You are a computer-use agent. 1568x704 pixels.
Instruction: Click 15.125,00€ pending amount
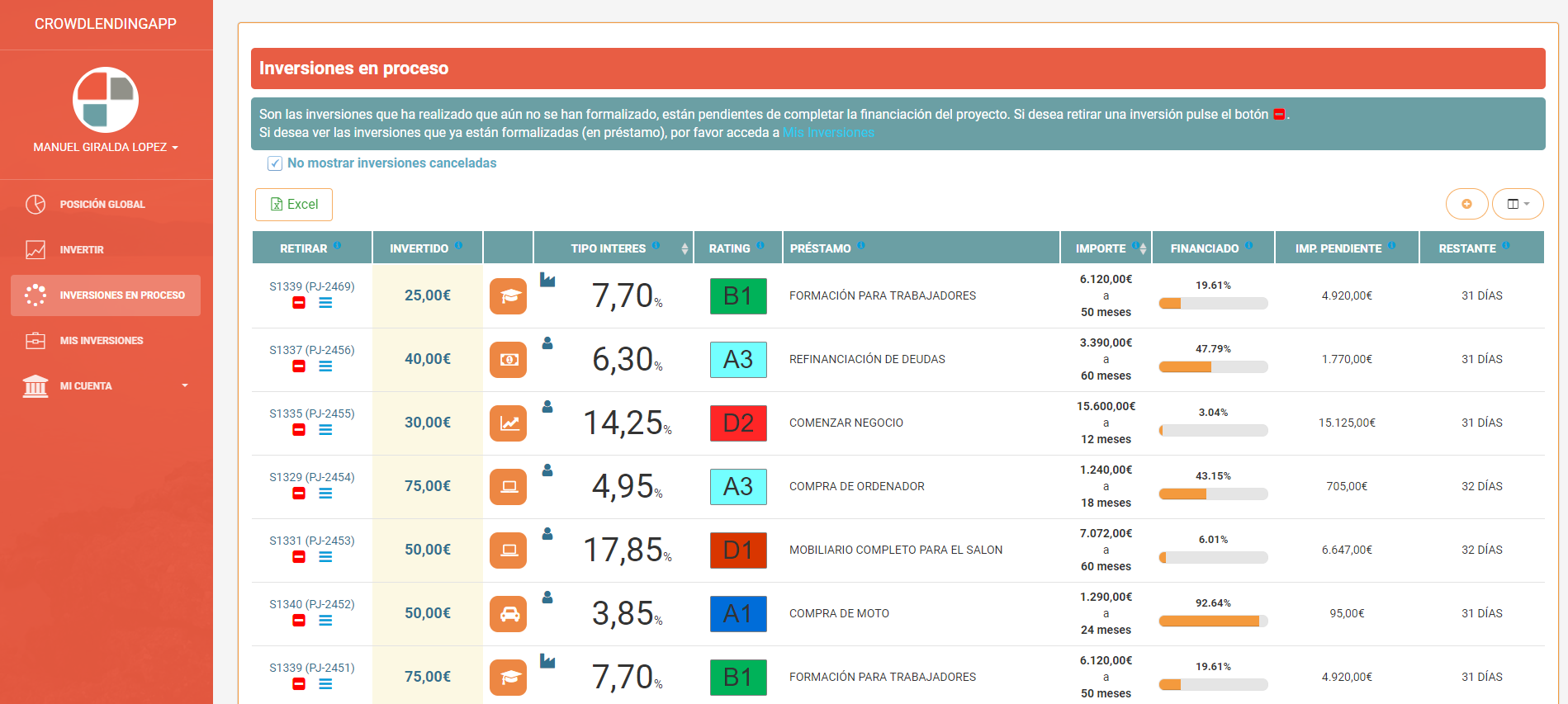coord(1347,423)
